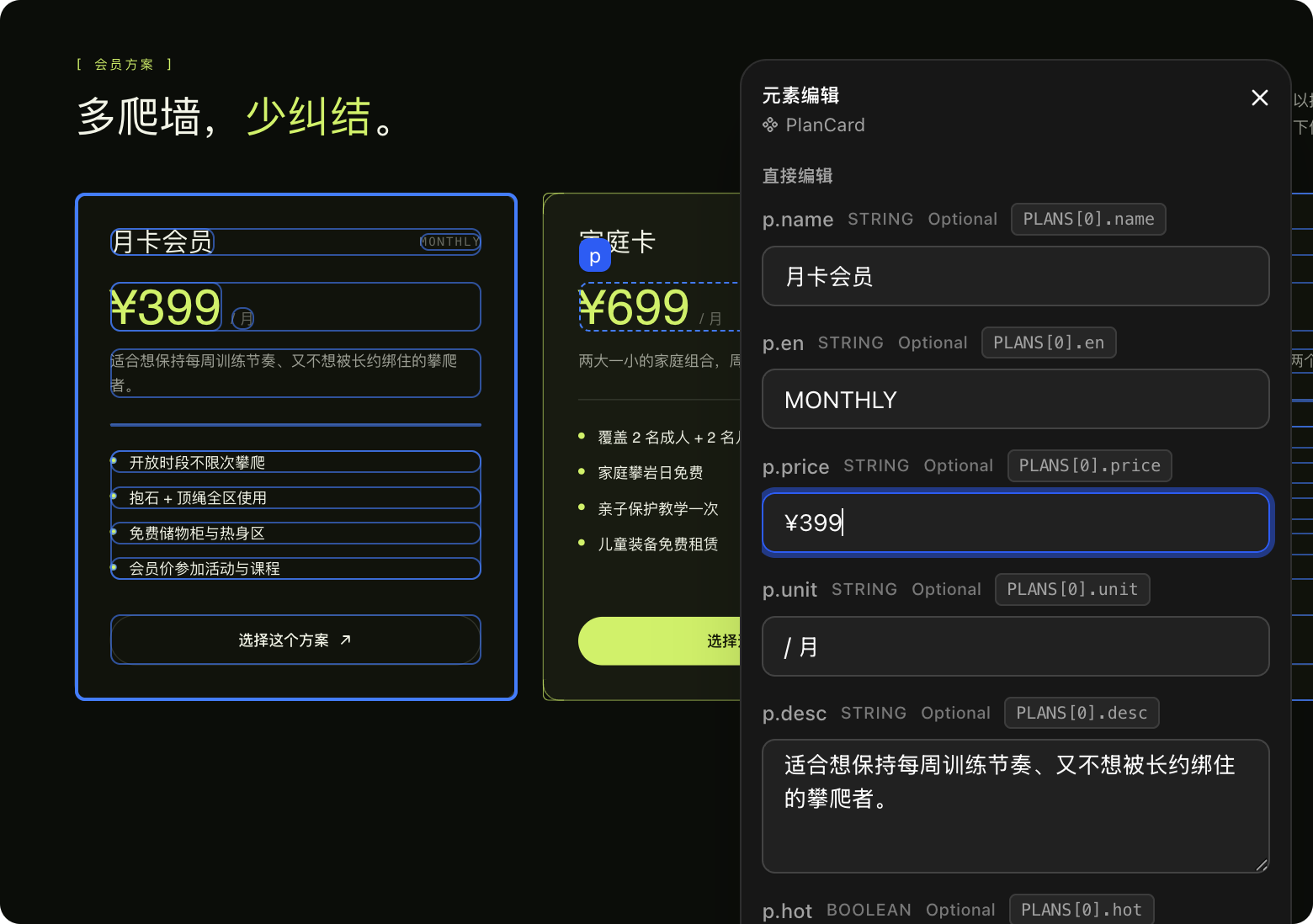This screenshot has height=924, width=1313.
Task: Close the 元素编辑 panel
Action: point(1259,98)
